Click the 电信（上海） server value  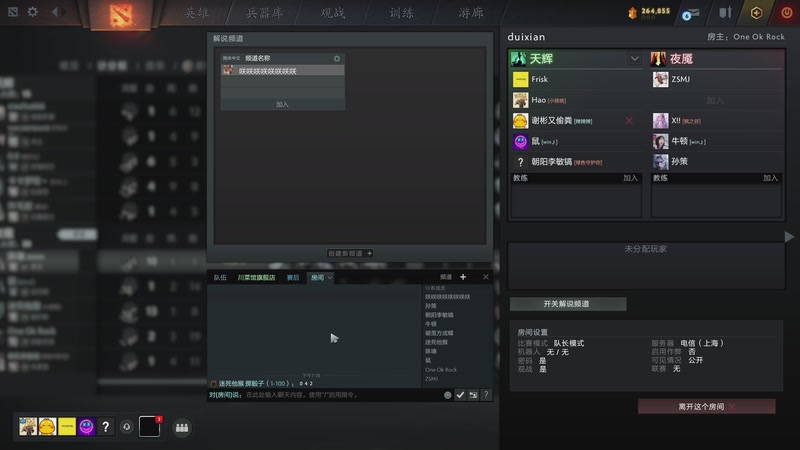[x=702, y=343]
